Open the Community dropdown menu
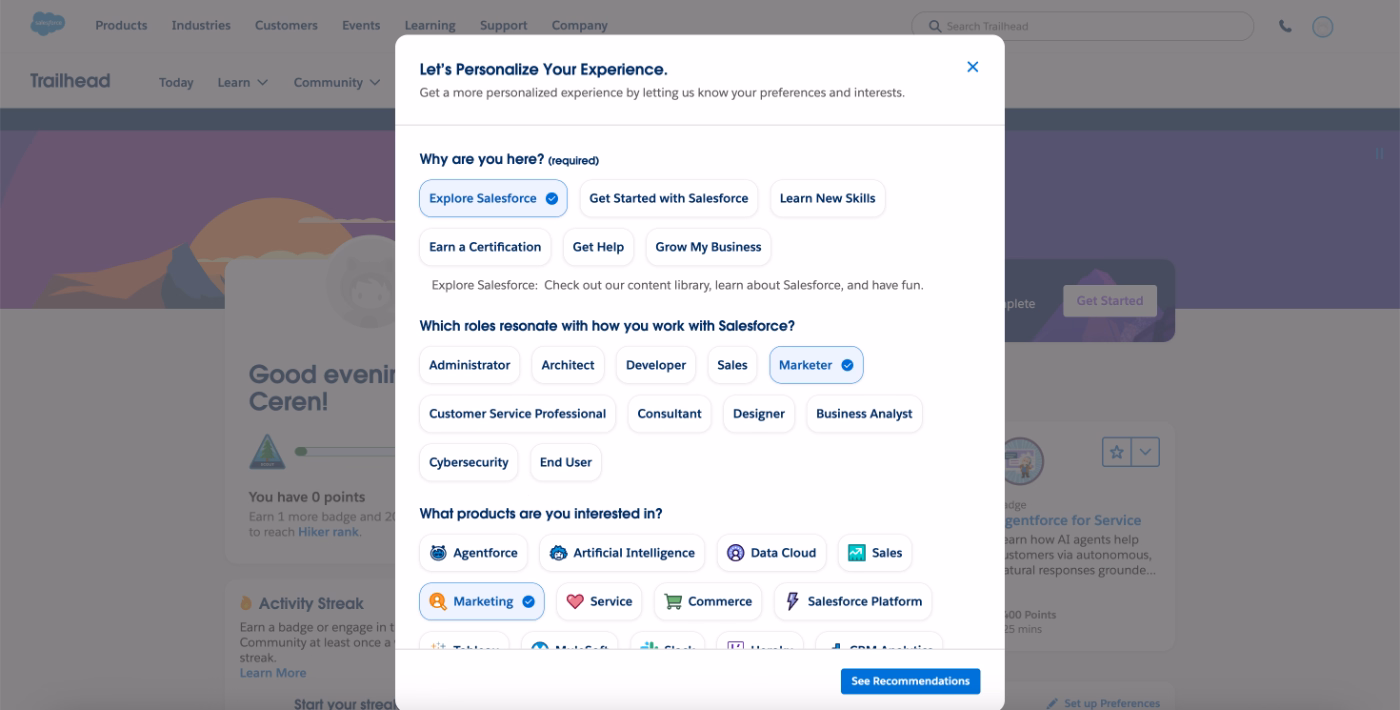Screen dimensions: 1400x710 point(336,82)
